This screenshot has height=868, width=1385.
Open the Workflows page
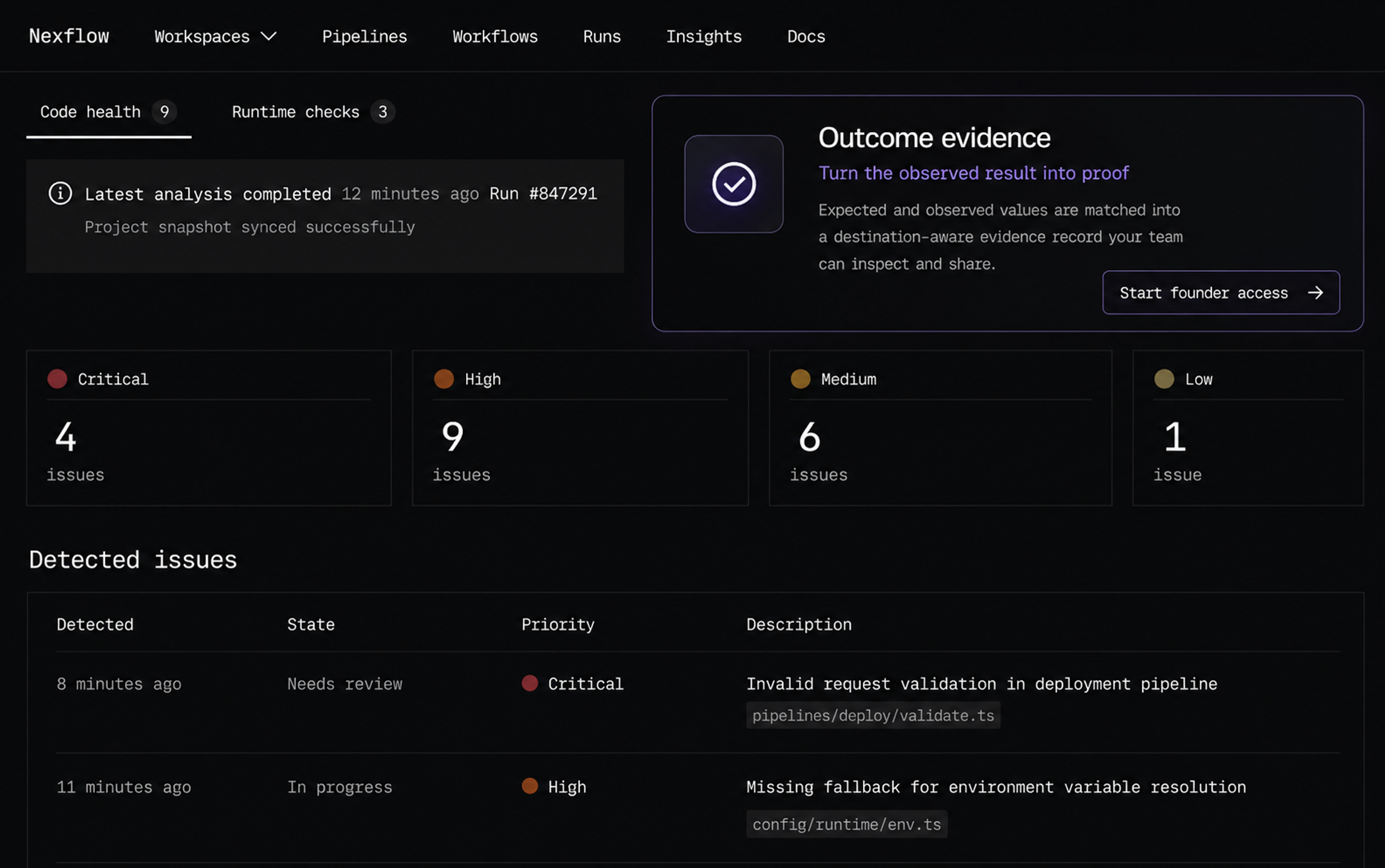tap(495, 37)
